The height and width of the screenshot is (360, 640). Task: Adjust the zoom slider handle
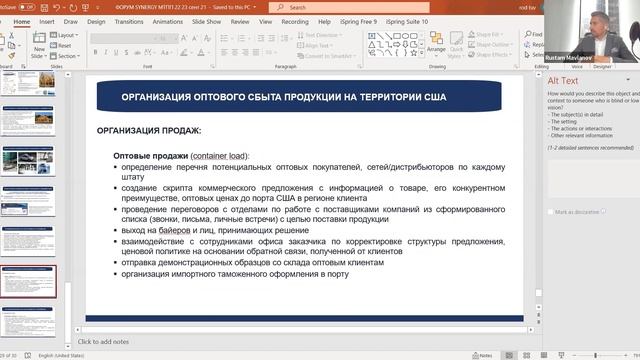click(596, 356)
